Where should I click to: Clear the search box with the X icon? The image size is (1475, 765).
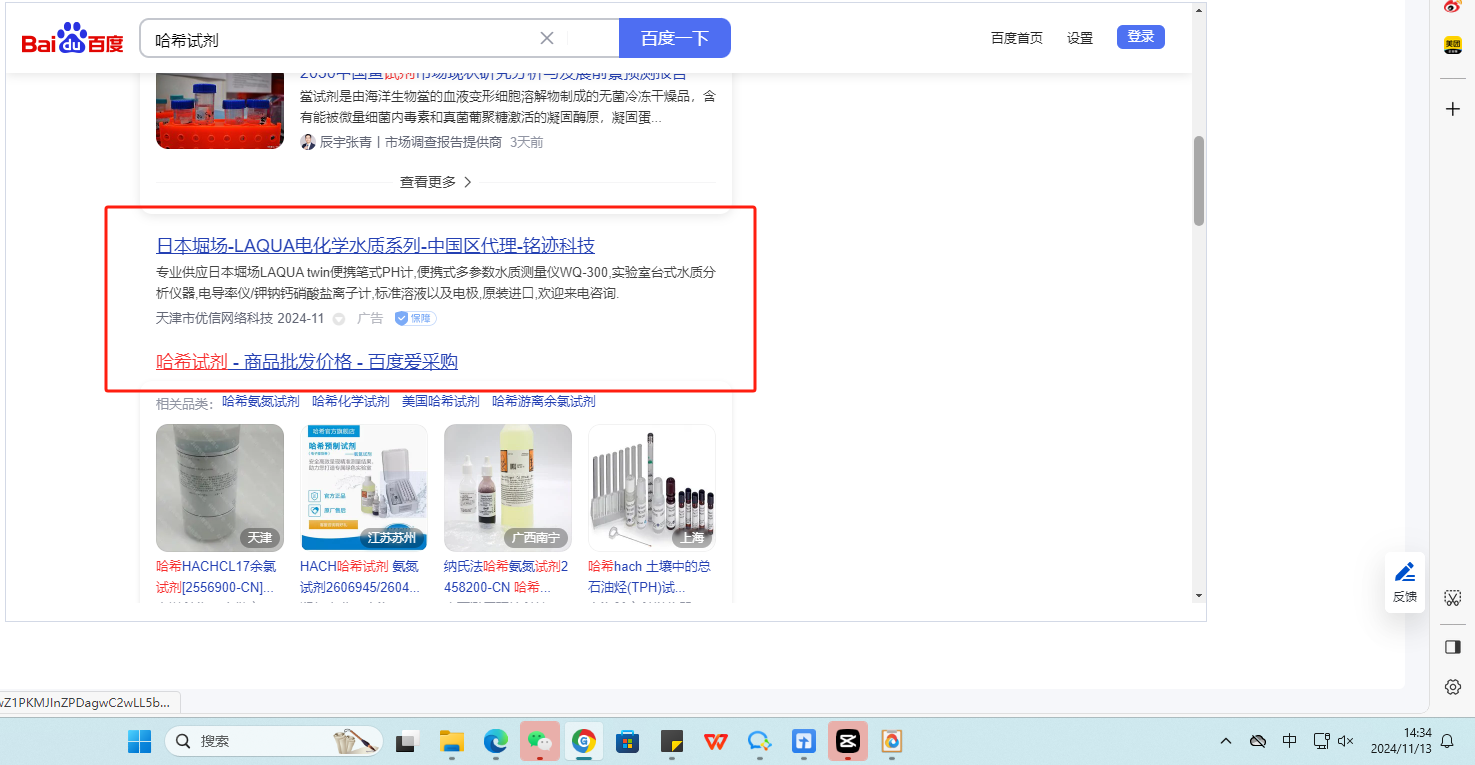547,38
